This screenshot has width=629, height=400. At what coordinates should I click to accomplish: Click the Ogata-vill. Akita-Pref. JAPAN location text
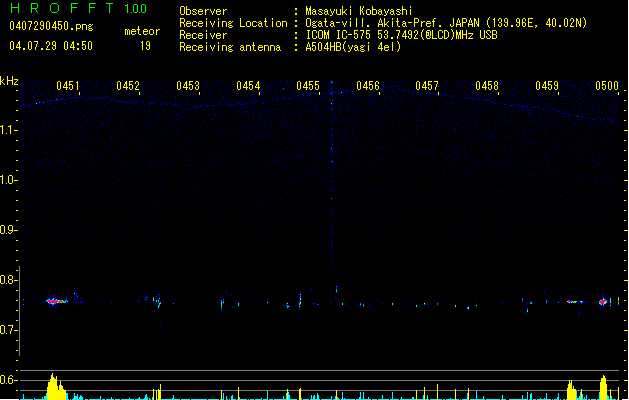point(446,23)
